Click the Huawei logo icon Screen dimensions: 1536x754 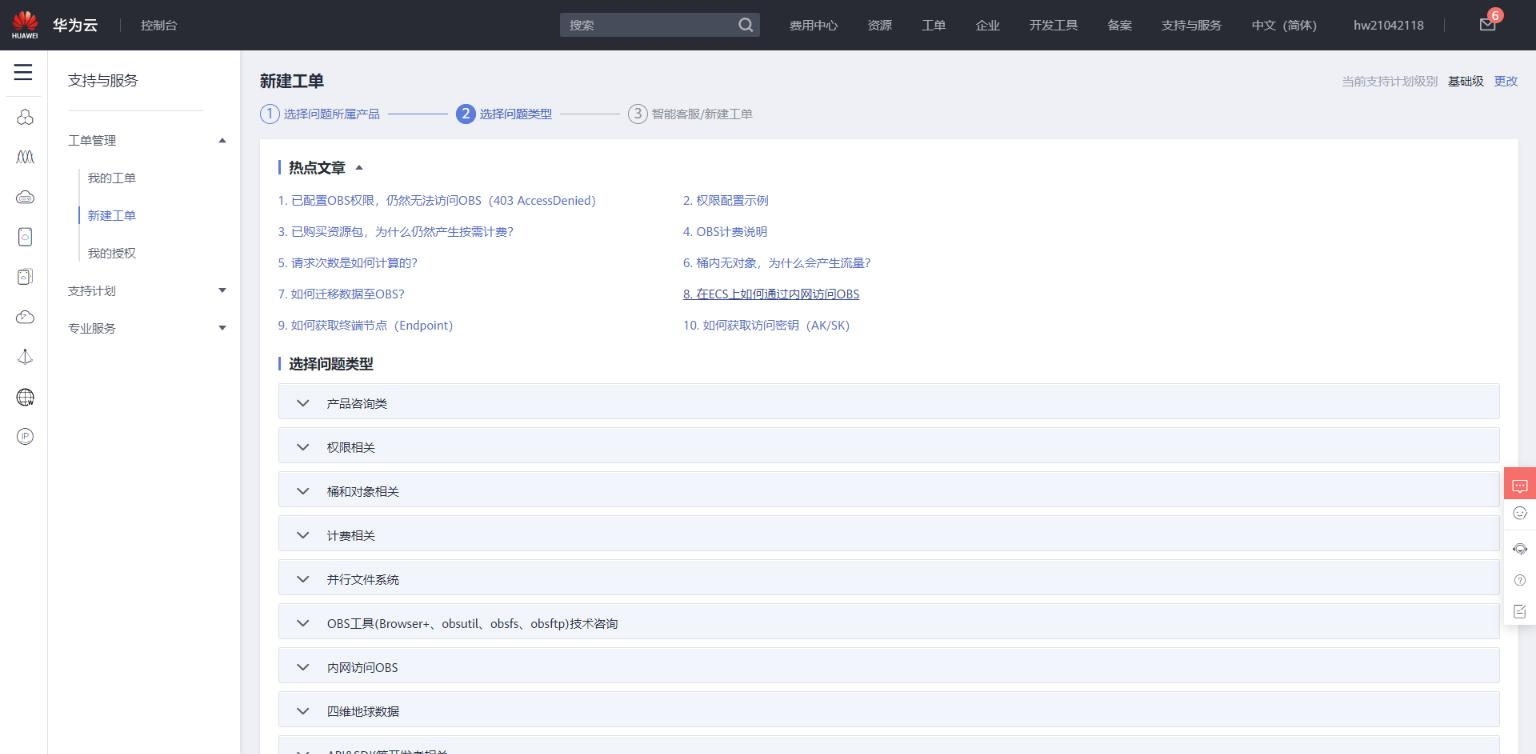(25, 25)
